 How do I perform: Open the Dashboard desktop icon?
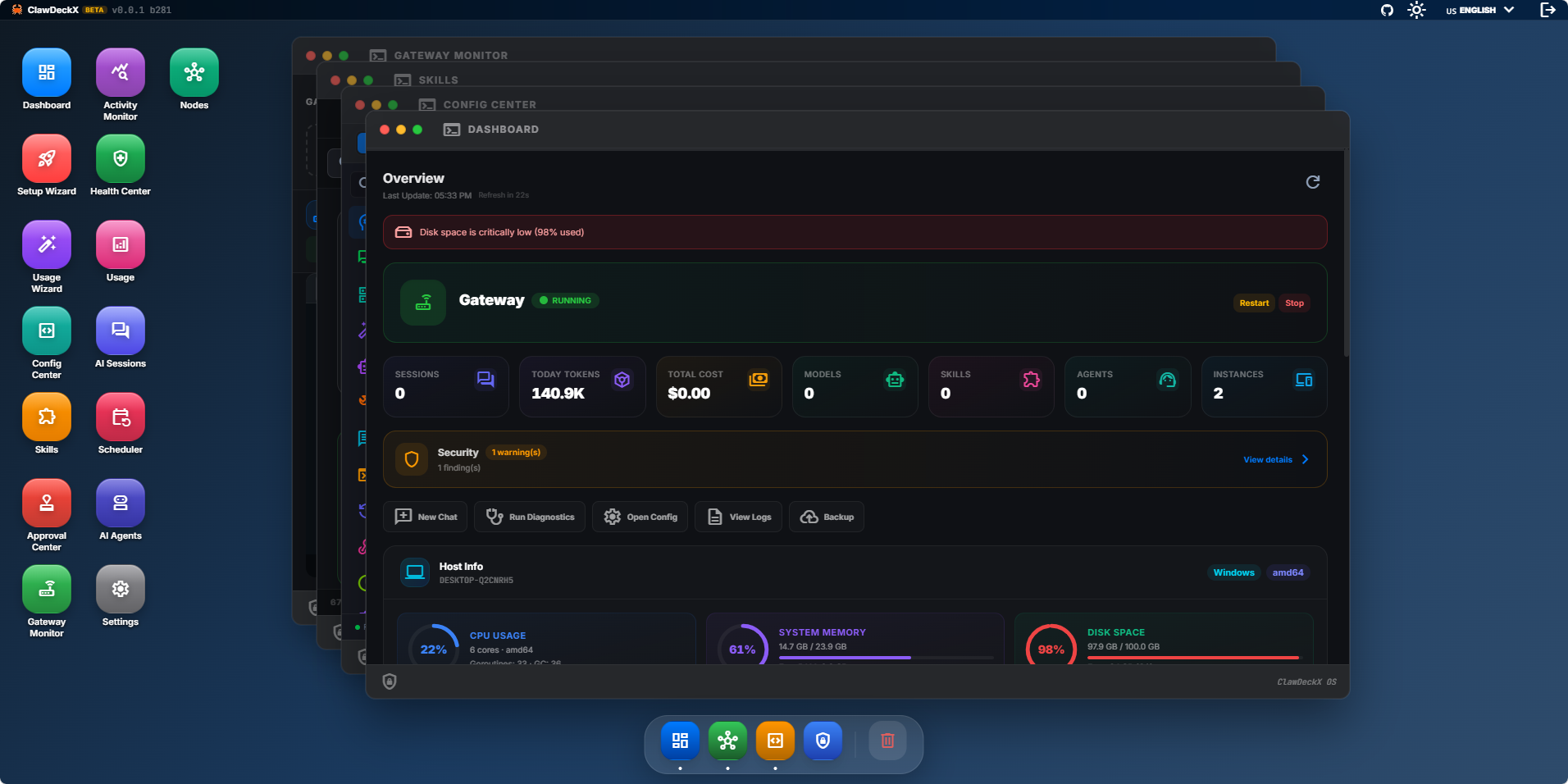(47, 73)
